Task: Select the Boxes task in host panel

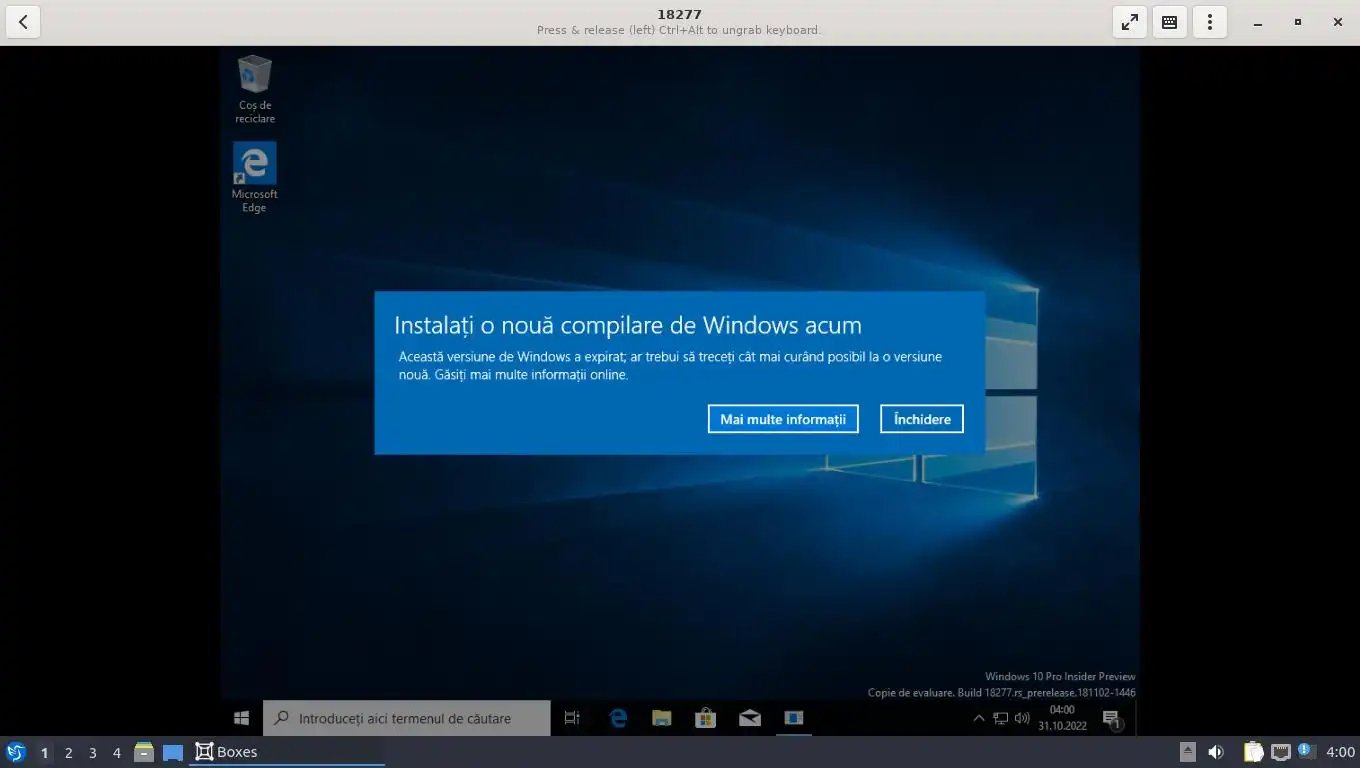Action: point(287,752)
